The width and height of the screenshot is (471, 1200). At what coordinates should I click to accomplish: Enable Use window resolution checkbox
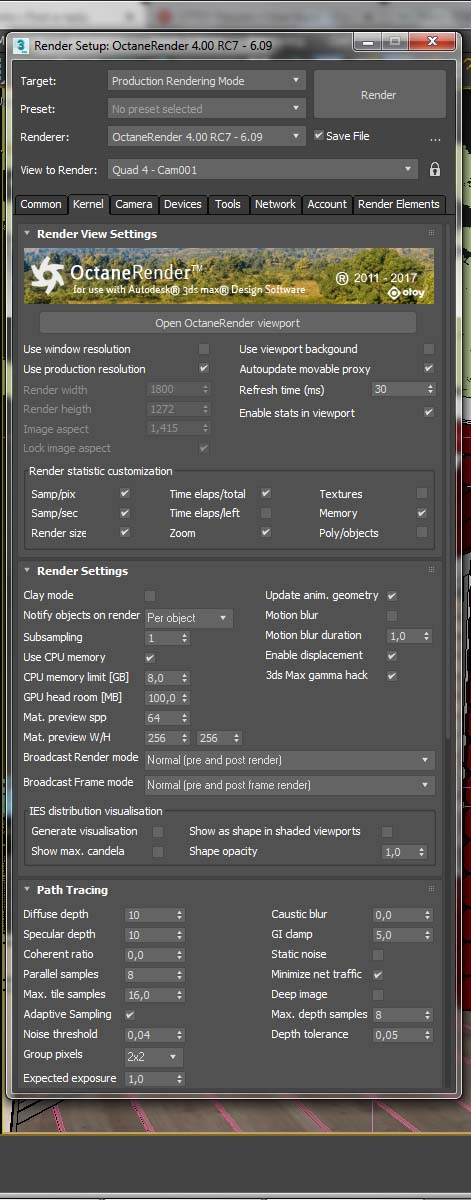point(204,349)
